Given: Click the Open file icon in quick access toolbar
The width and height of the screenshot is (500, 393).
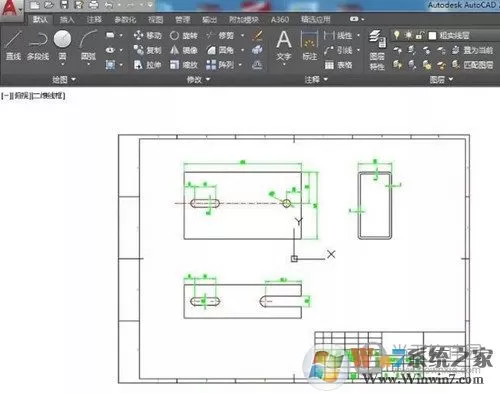Looking at the screenshot, I should click(x=49, y=5).
